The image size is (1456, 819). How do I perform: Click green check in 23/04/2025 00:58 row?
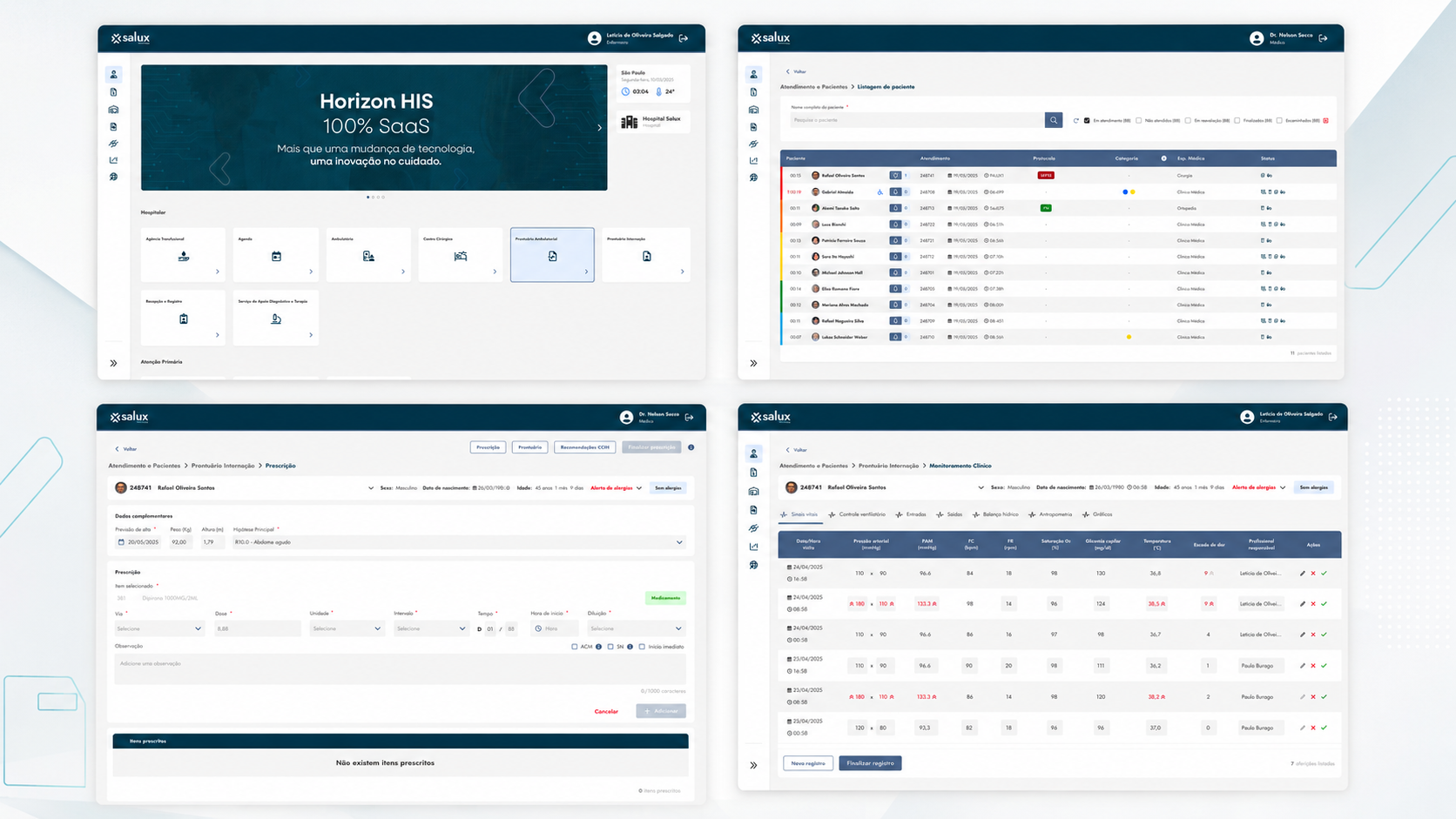pyautogui.click(x=1325, y=728)
